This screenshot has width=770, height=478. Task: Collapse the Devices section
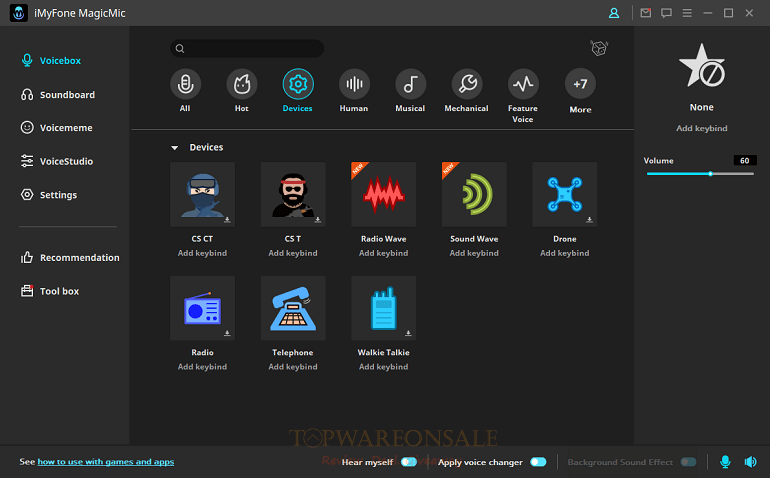174,147
